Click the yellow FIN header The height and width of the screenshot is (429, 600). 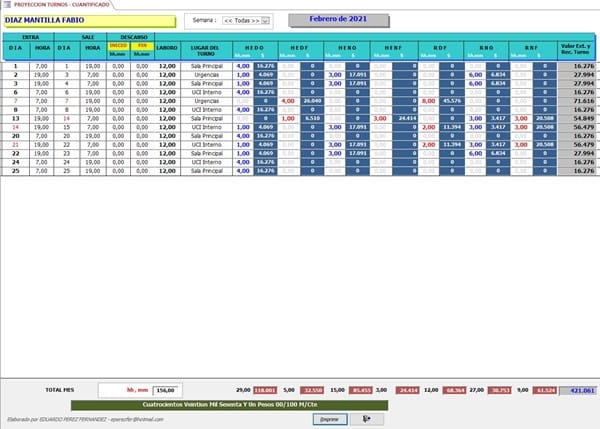point(142,46)
